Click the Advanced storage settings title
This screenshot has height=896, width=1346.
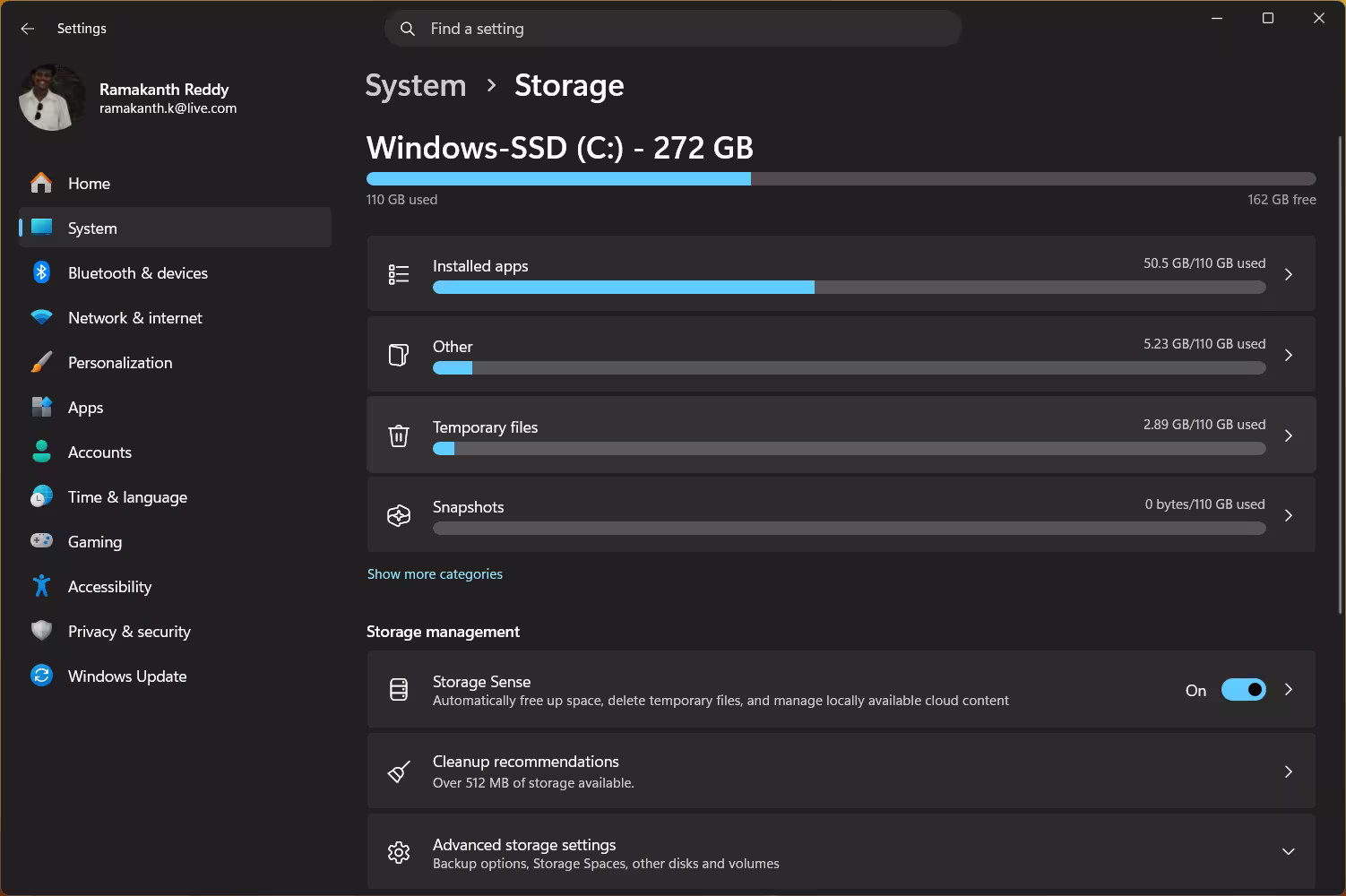tap(524, 845)
